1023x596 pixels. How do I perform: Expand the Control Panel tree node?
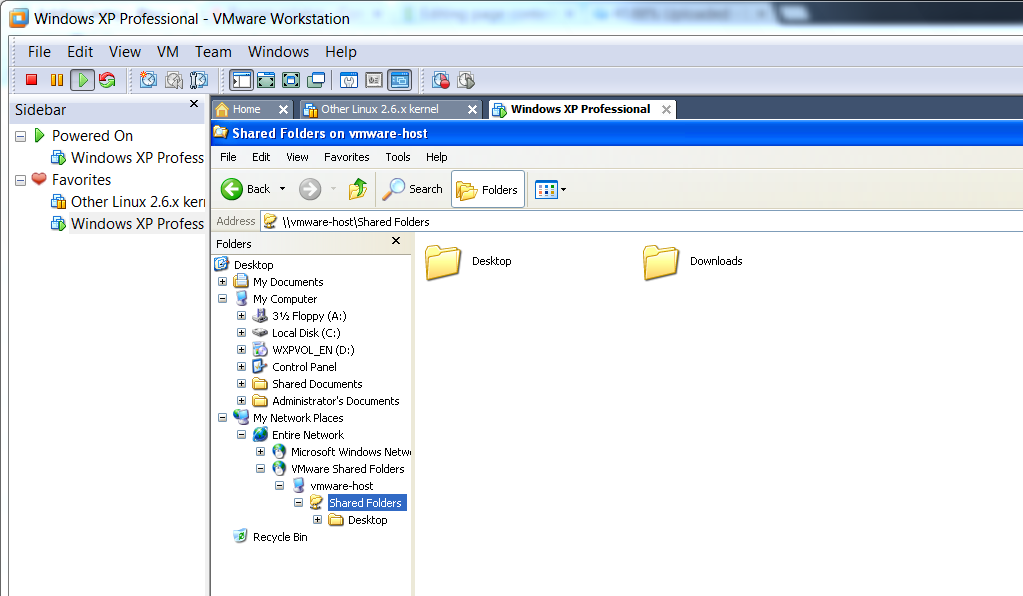(241, 366)
